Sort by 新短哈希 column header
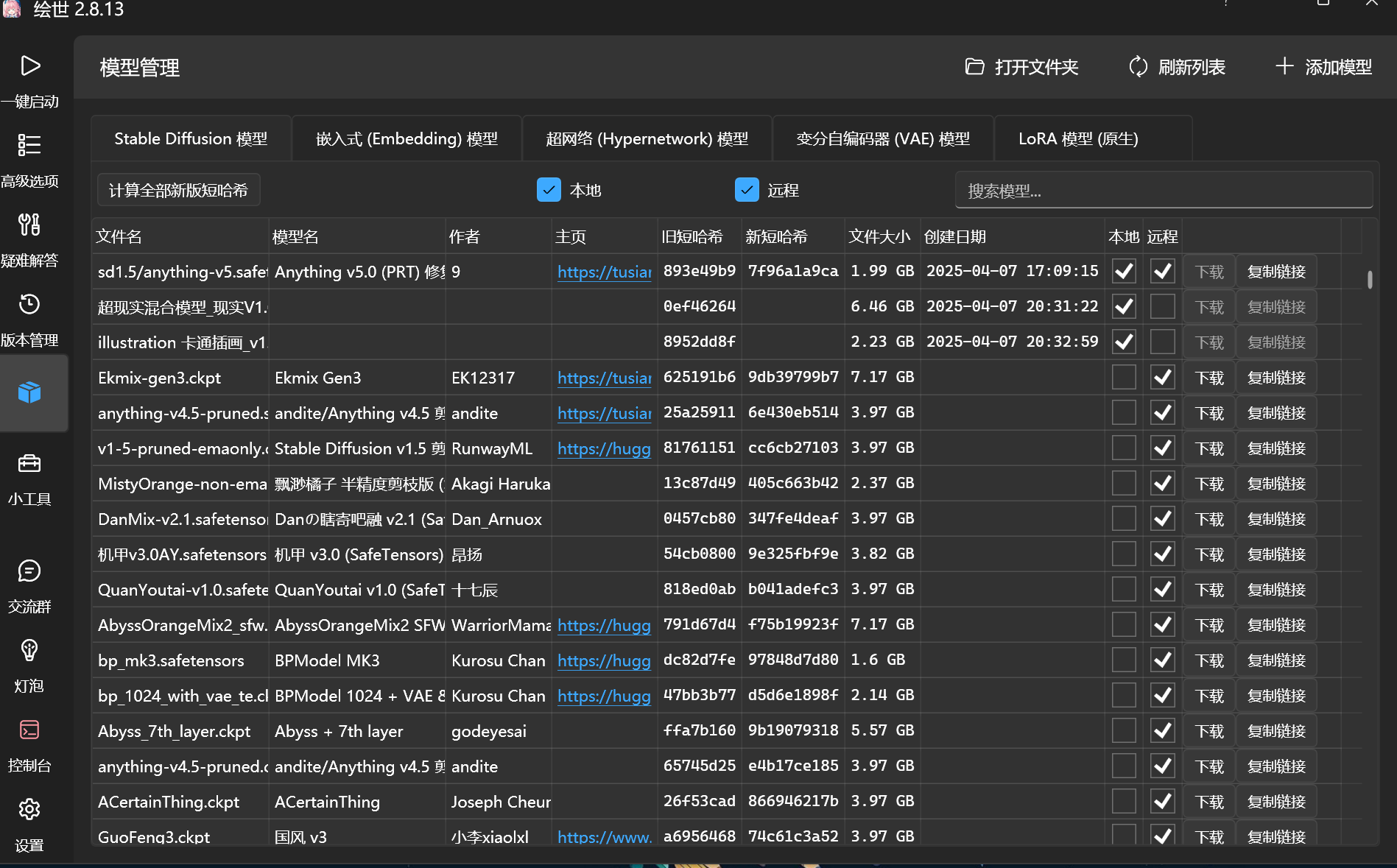The image size is (1397, 868). pyautogui.click(x=793, y=236)
